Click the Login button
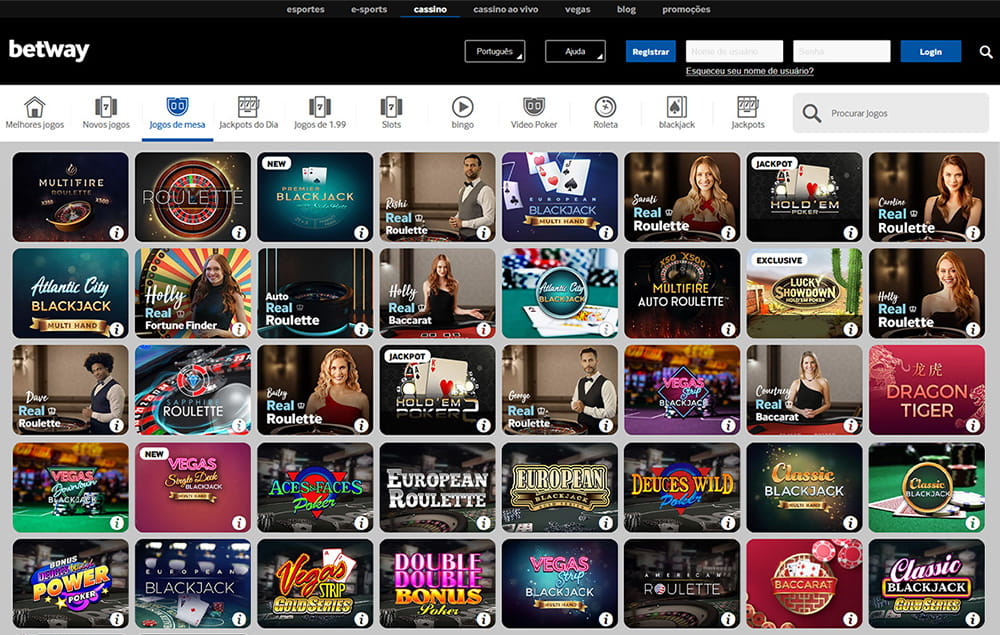Screen dimensions: 1000x635 coord(930,51)
